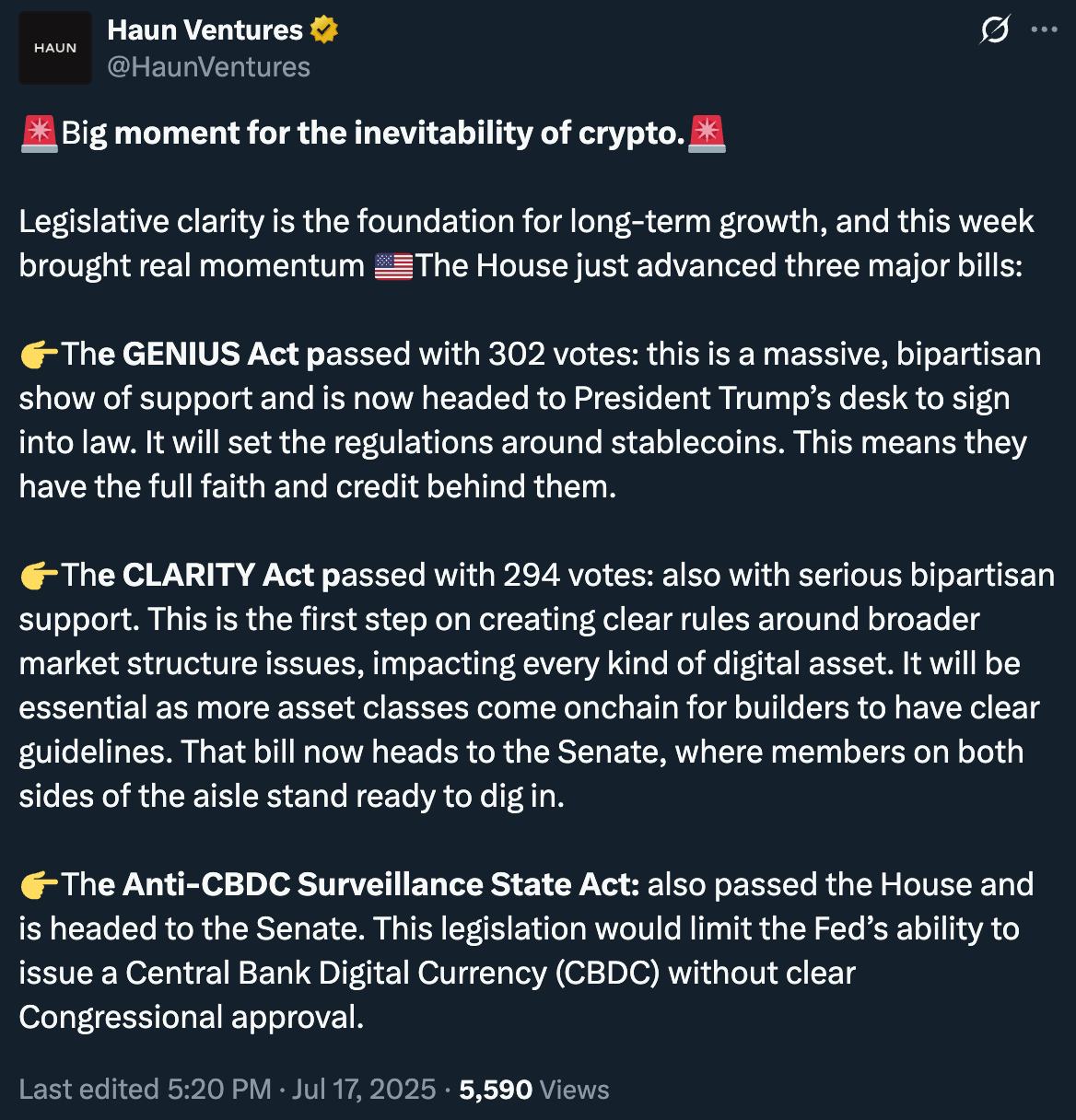Viewport: 1076px width, 1120px height.
Task: Click the pointing finger before the CLARITY Act
Action: [x=39, y=575]
